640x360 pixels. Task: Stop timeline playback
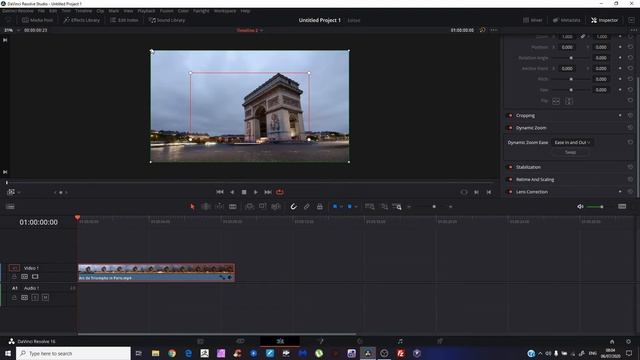click(244, 192)
